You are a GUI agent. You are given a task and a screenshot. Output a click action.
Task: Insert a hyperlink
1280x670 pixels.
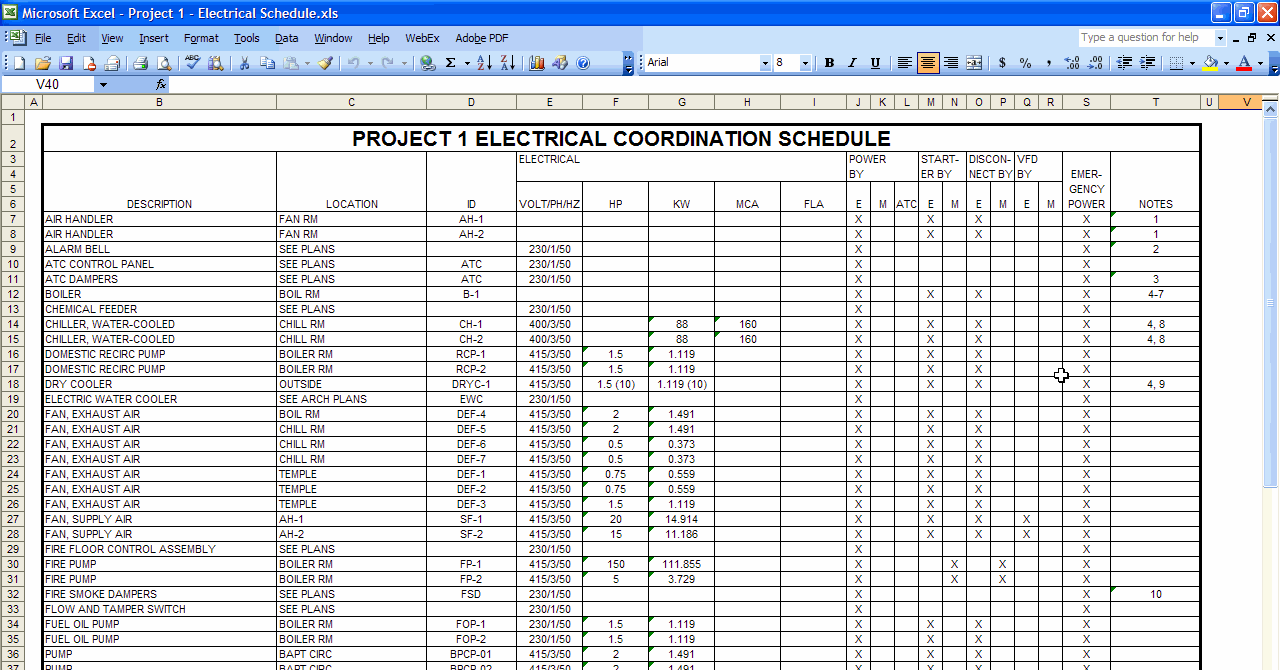(427, 62)
